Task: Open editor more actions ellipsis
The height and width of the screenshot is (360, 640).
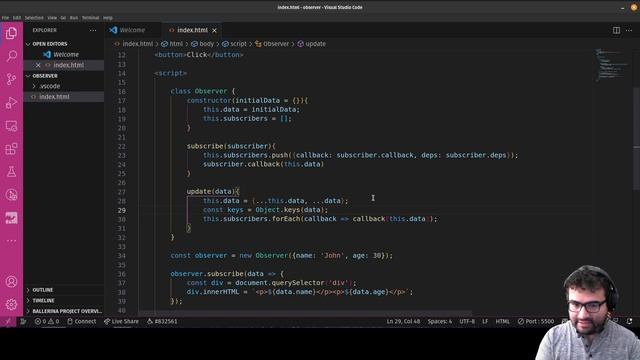Action: (x=629, y=30)
